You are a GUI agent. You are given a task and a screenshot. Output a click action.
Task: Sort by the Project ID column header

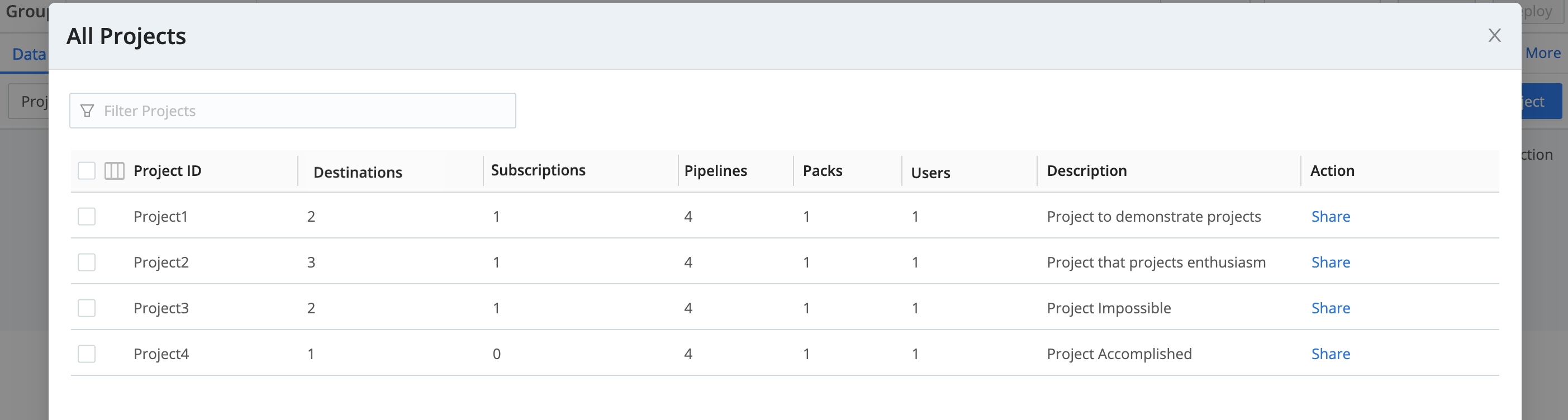(x=168, y=171)
